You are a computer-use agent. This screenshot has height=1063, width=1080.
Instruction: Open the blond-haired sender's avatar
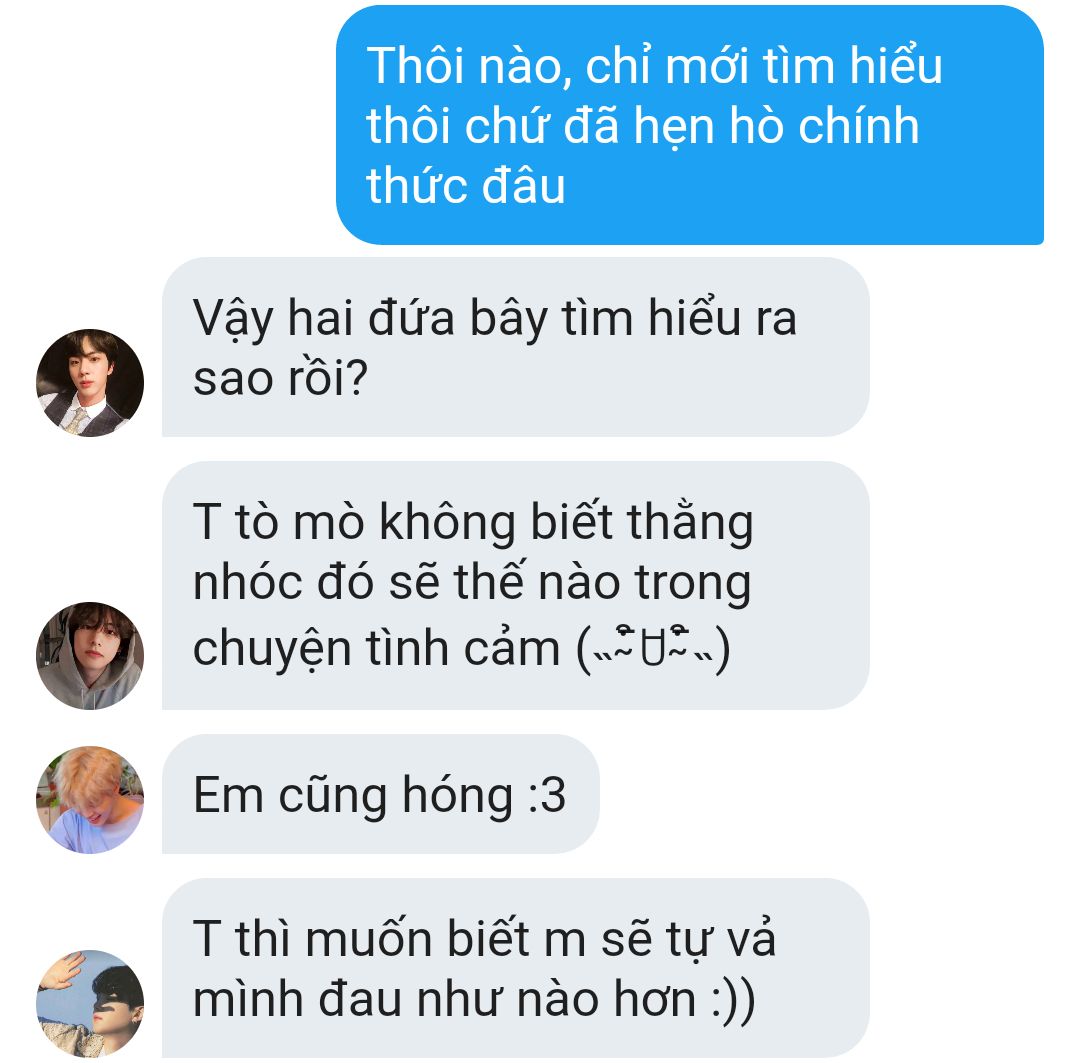click(x=90, y=799)
